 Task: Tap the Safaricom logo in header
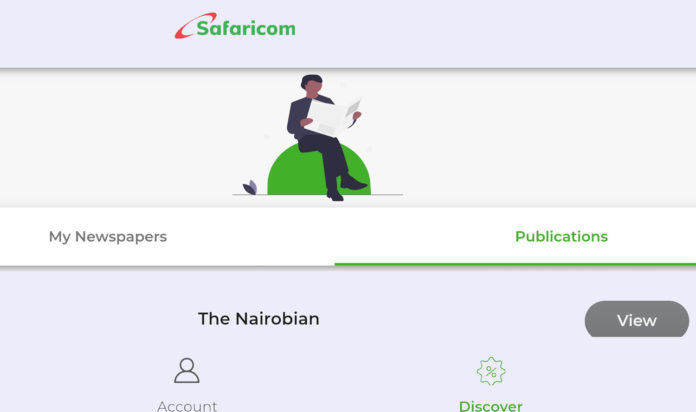[235, 26]
